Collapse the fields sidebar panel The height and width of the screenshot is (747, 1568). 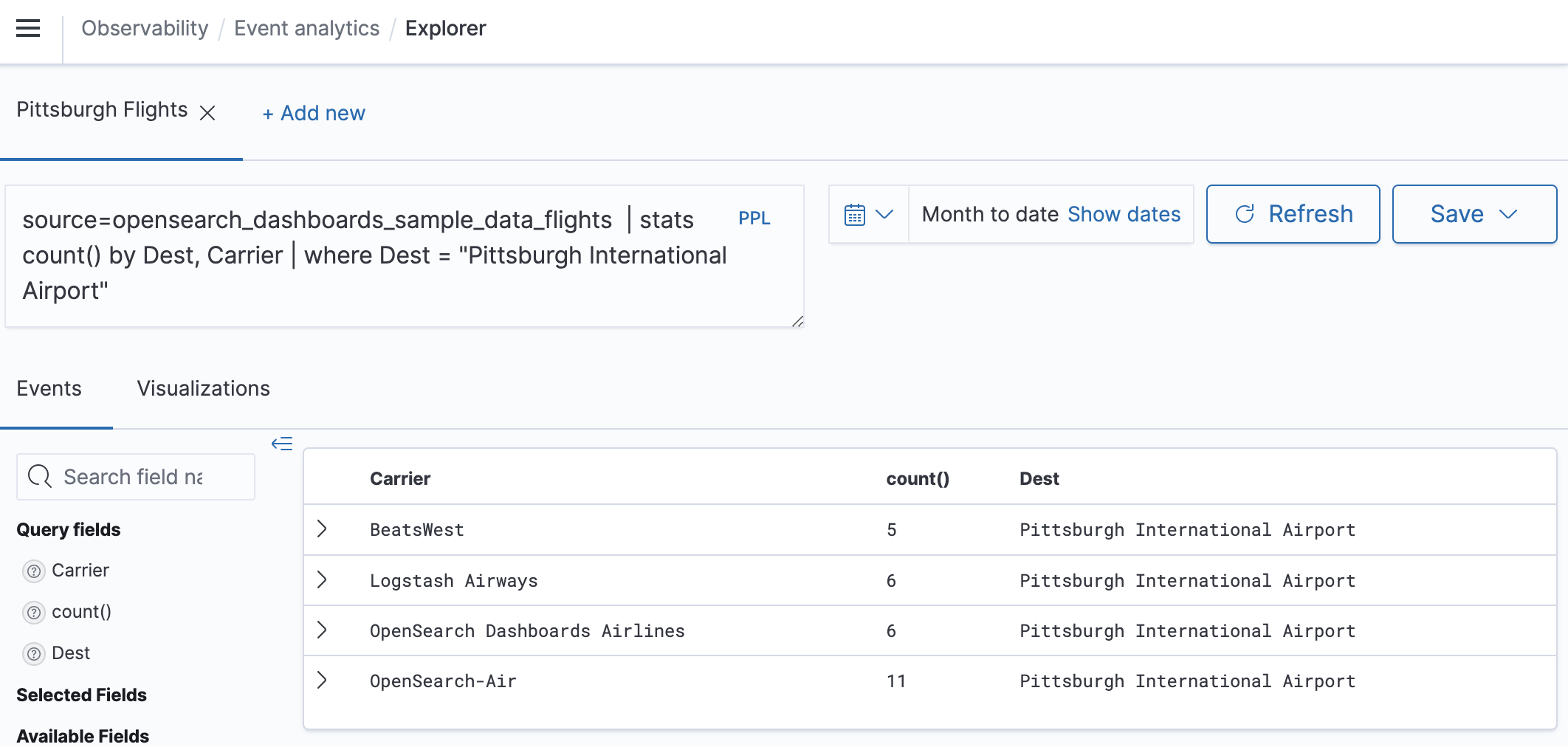point(281,443)
